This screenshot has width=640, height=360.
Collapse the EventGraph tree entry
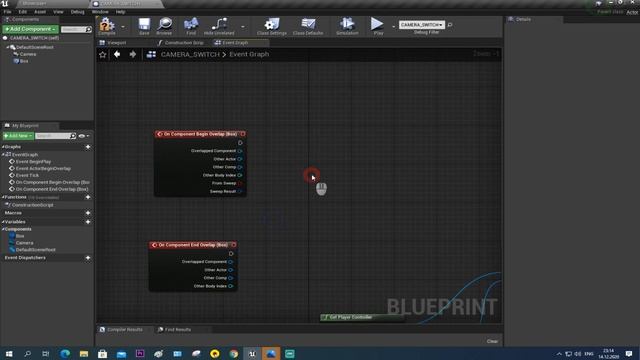pyautogui.click(x=4, y=155)
